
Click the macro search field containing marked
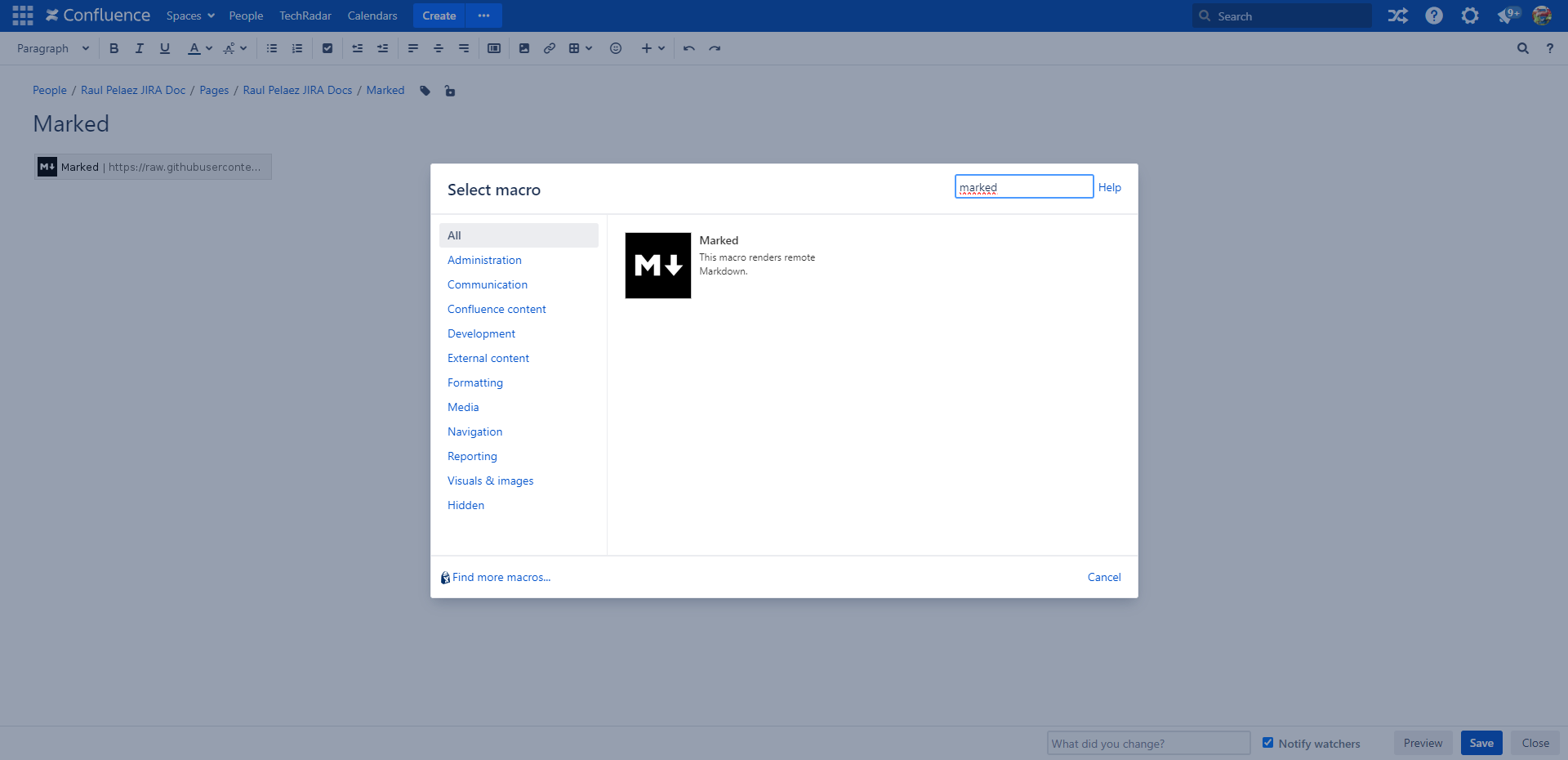1023,187
